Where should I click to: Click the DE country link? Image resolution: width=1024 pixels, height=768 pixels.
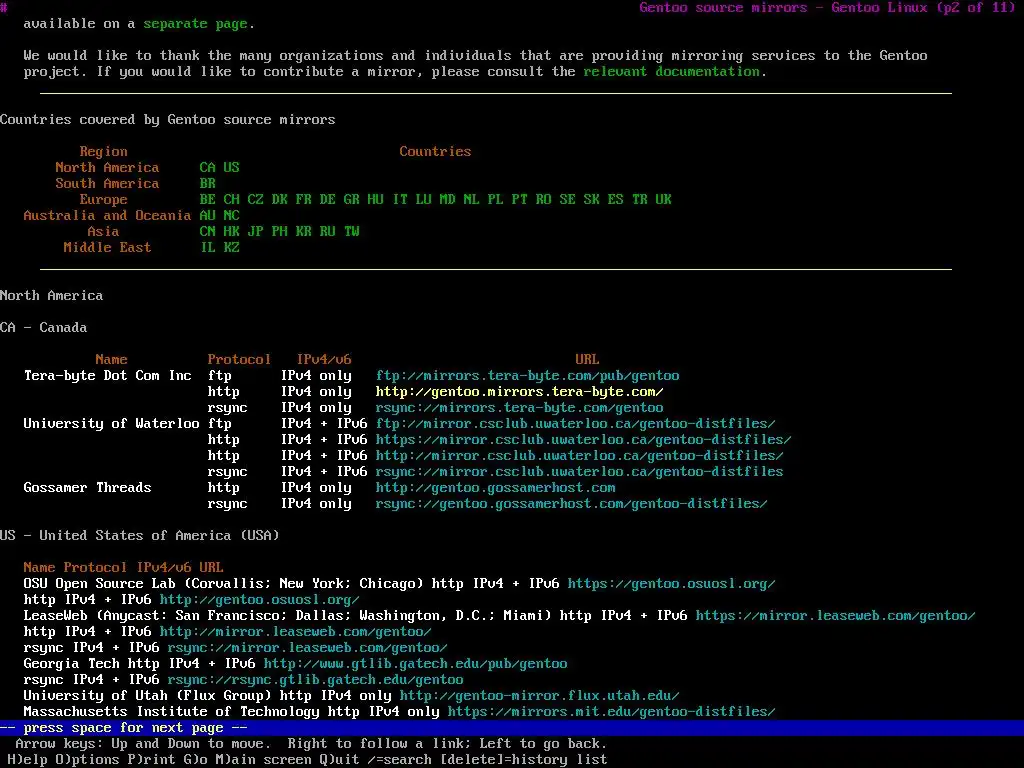[x=327, y=200]
